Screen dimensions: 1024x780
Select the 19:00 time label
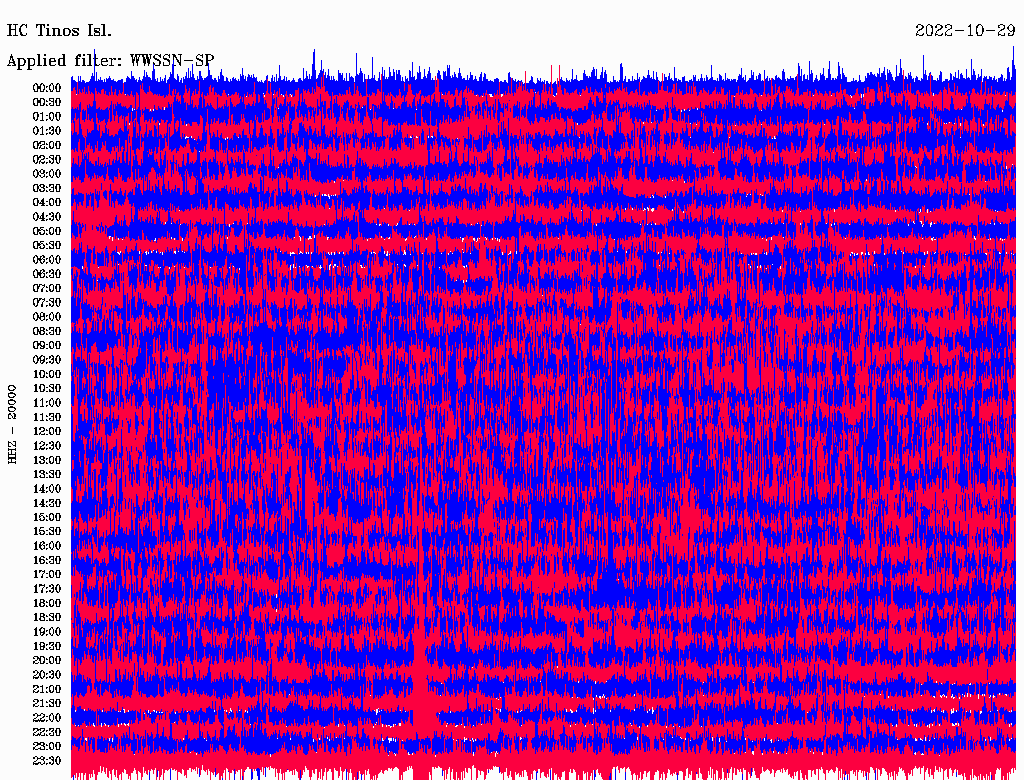(47, 632)
